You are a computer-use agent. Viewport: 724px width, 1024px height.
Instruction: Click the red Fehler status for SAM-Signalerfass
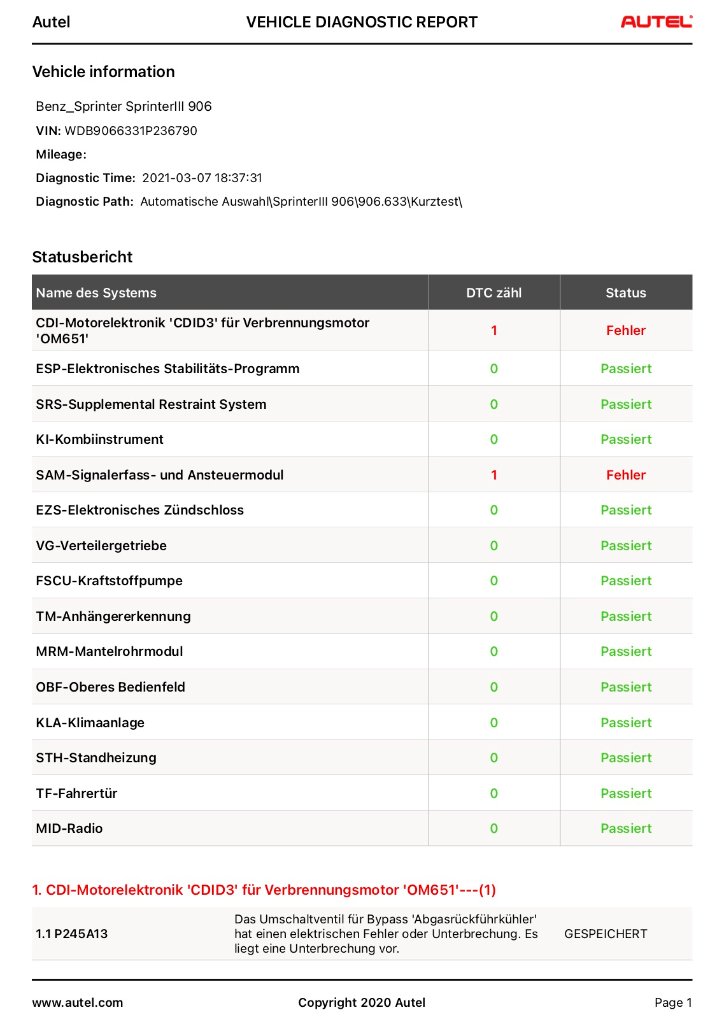pos(626,475)
